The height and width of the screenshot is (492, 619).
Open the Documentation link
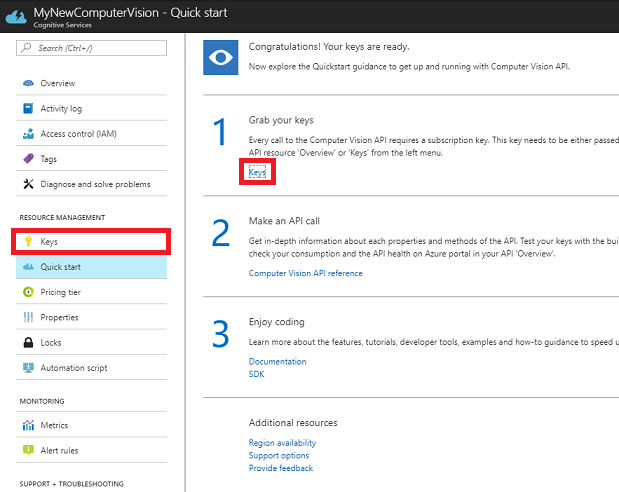(277, 361)
